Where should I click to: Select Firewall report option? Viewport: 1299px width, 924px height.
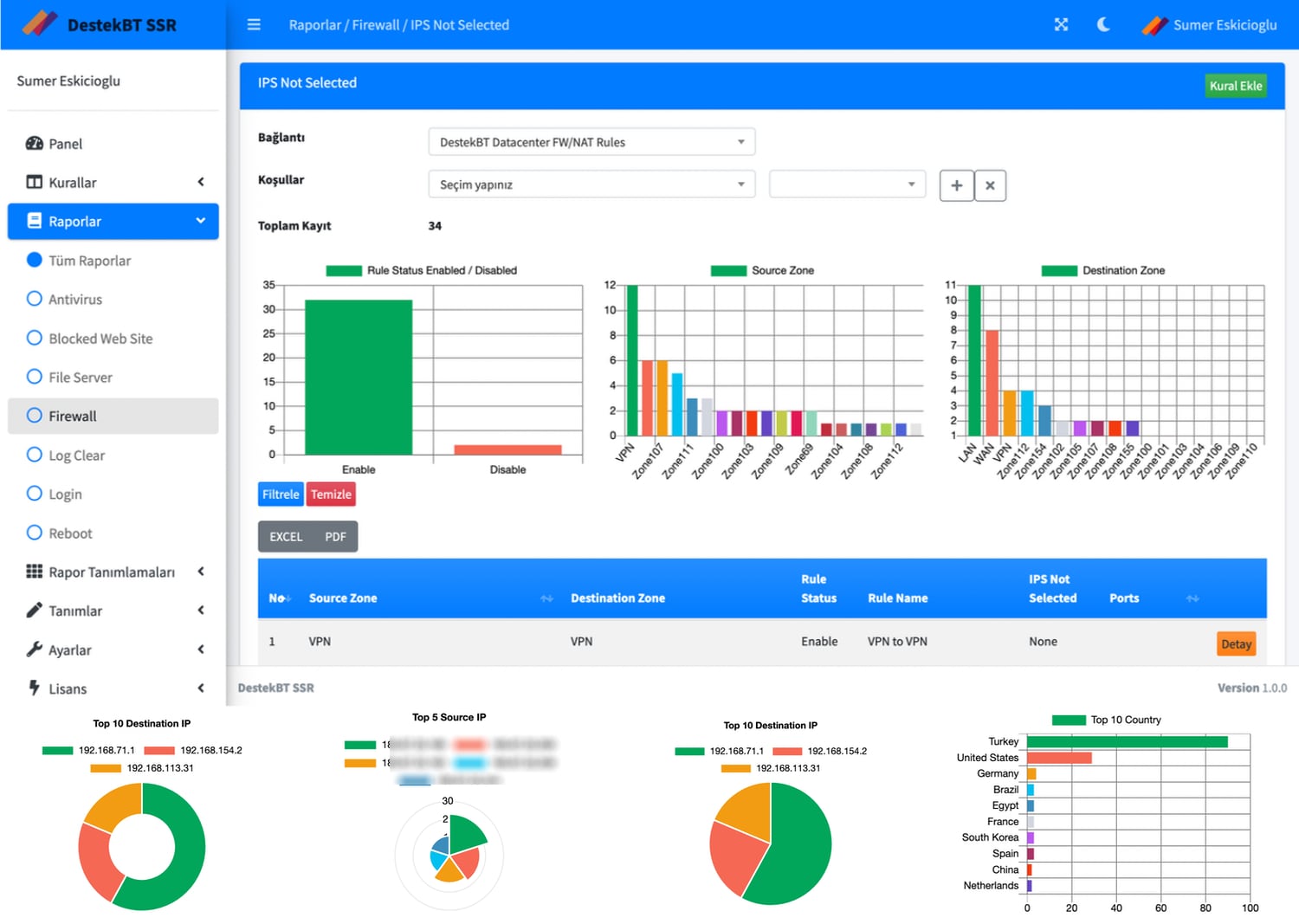coord(113,416)
